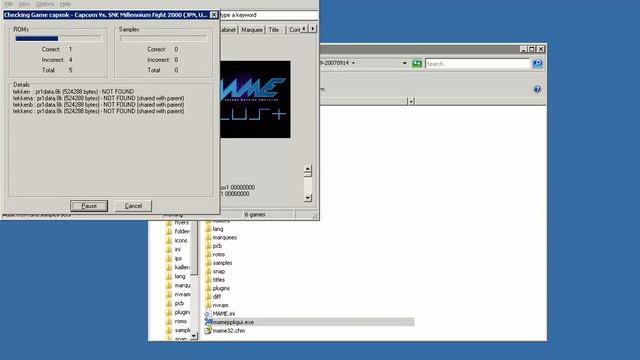Image resolution: width=640 pixels, height=360 pixels.
Task: Select the nvram folder in the file list
Action: 220,305
